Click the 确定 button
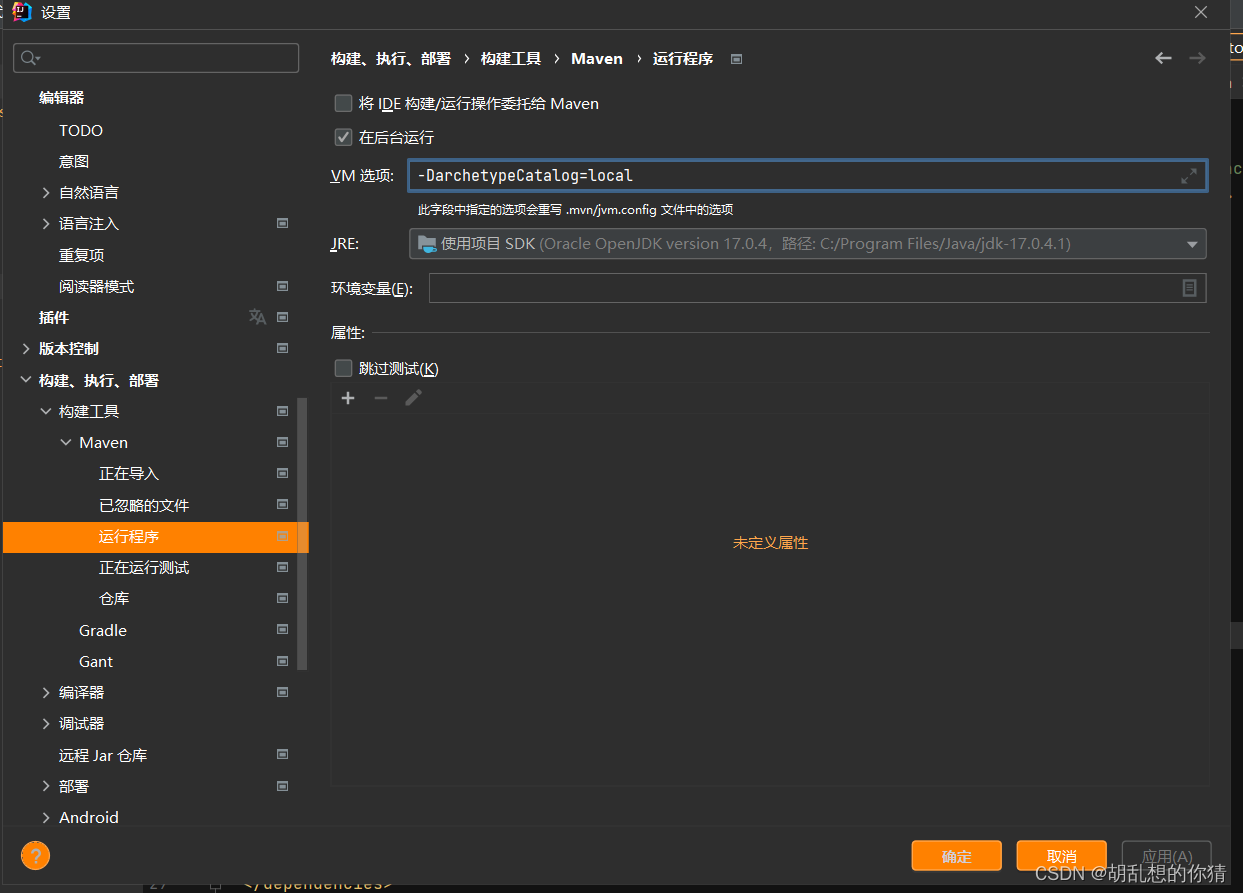Image resolution: width=1243 pixels, height=893 pixels. (x=956, y=856)
